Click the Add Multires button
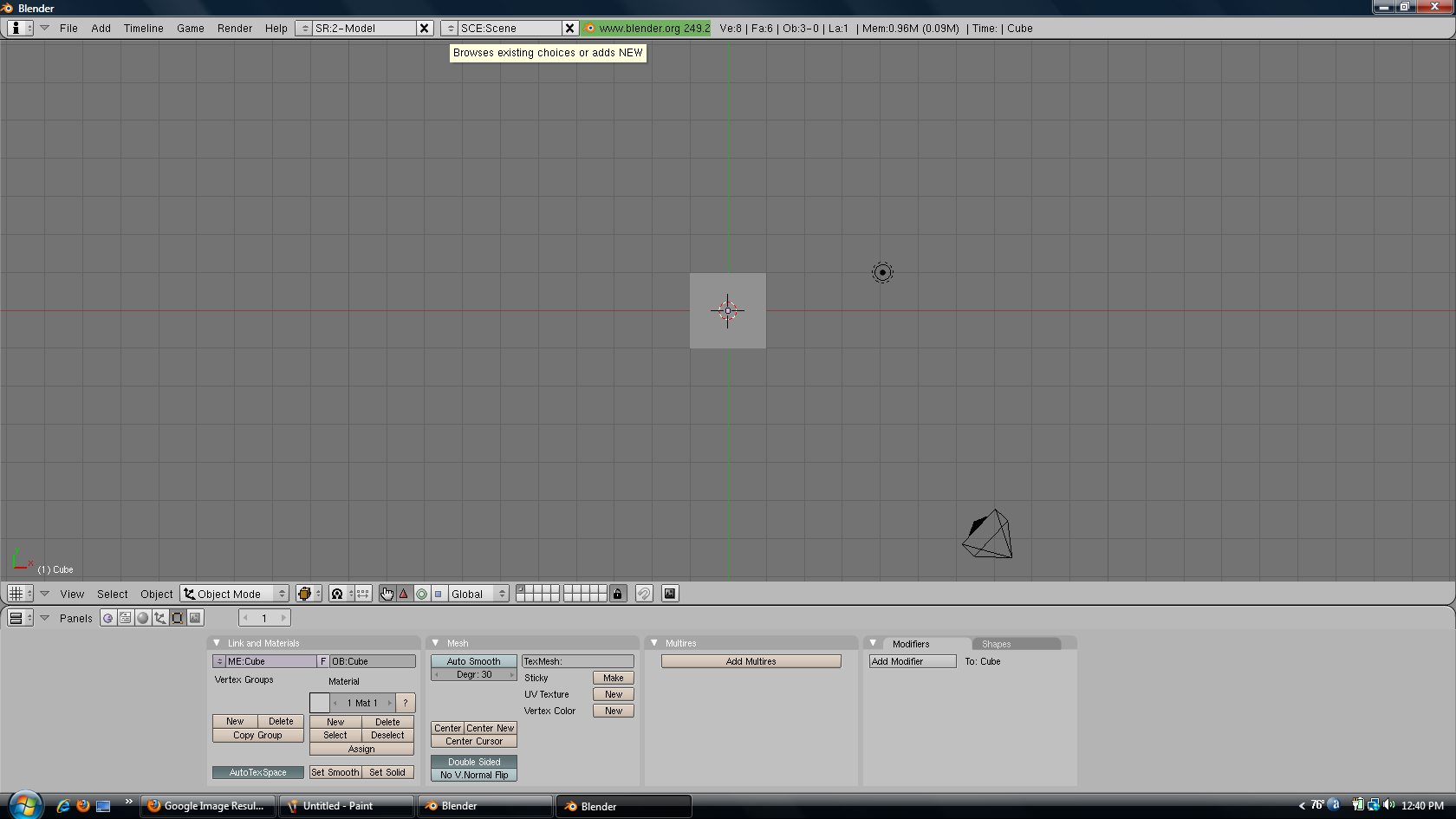Viewport: 1456px width, 819px height. coord(751,661)
